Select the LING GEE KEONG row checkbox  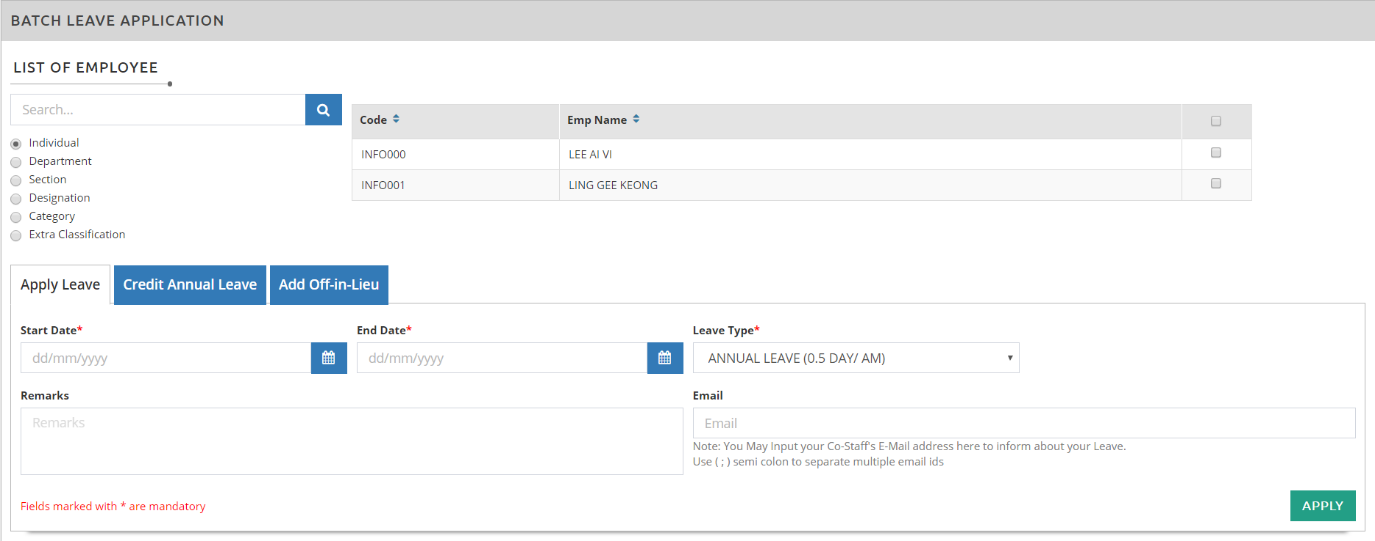click(x=1216, y=184)
